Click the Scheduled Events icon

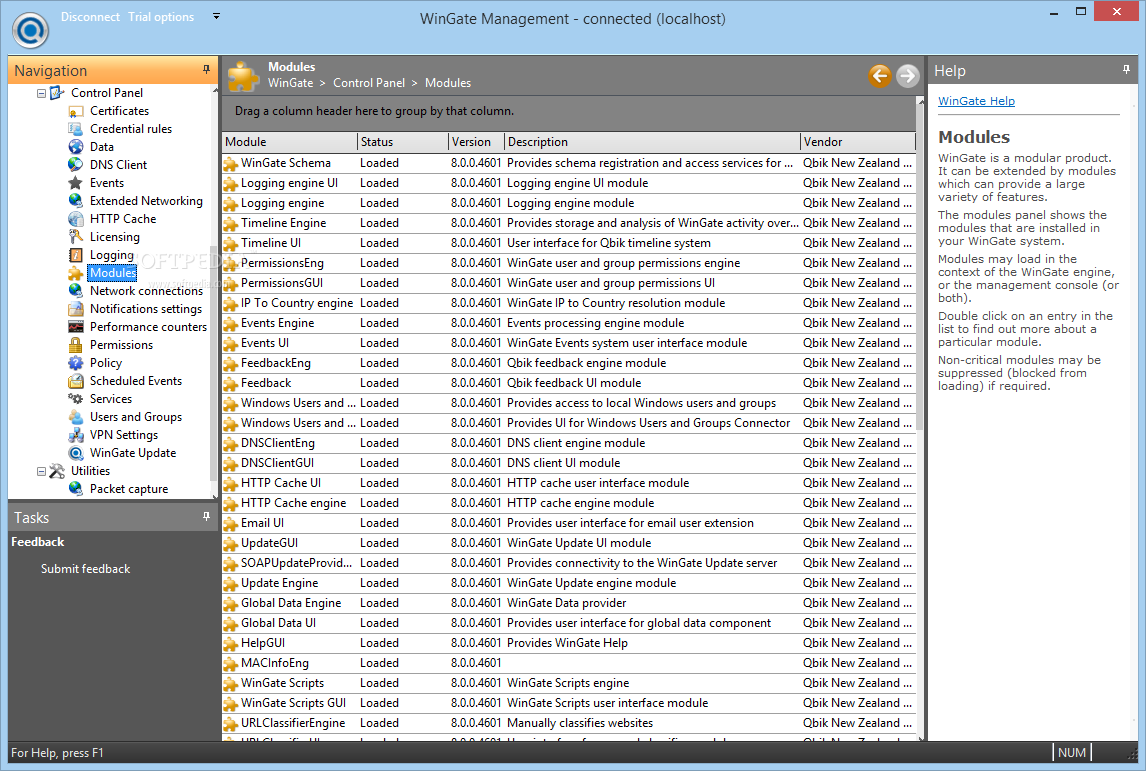(x=75, y=381)
